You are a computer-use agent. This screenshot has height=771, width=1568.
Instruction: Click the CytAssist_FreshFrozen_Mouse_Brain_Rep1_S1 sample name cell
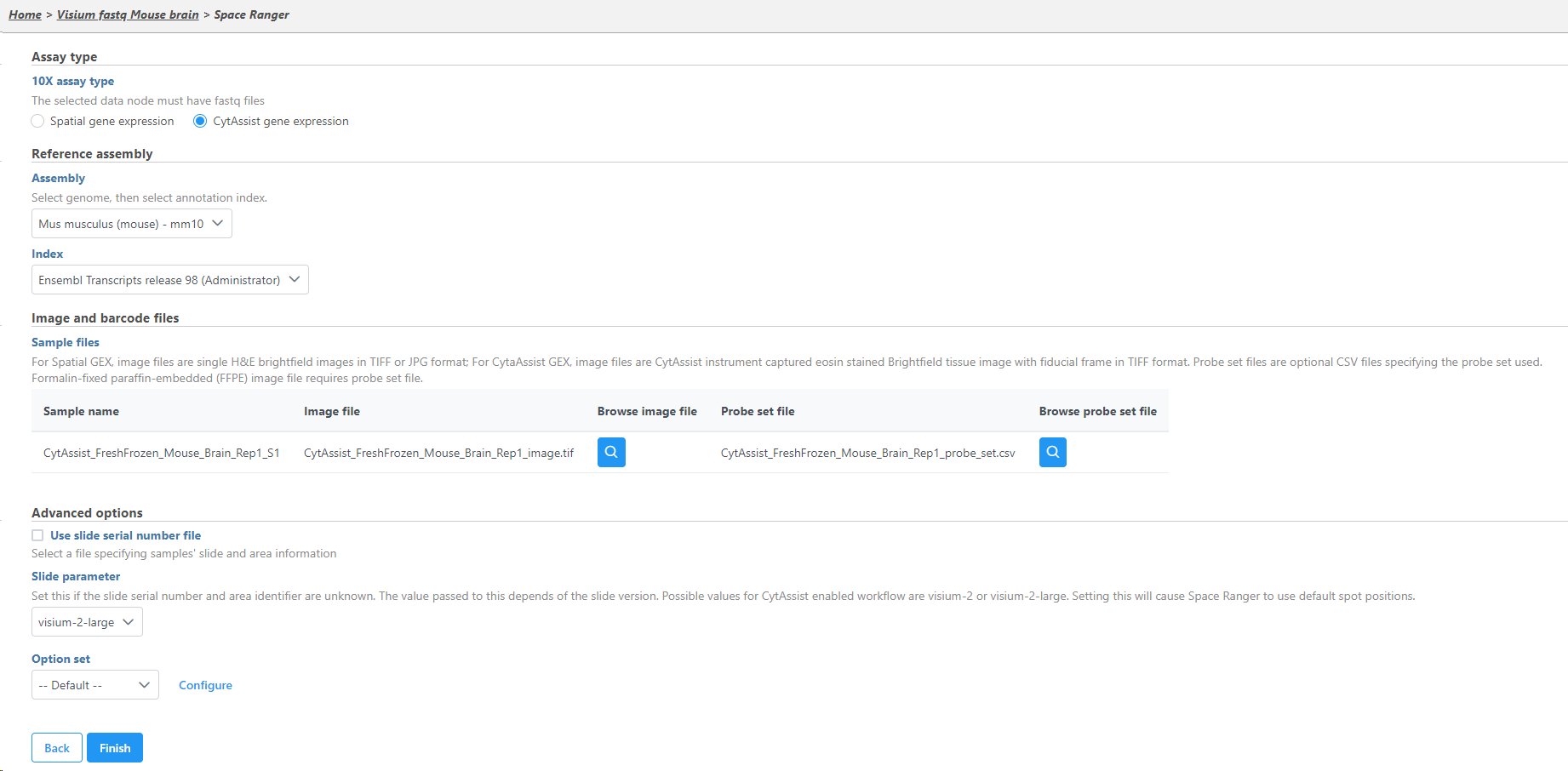162,453
